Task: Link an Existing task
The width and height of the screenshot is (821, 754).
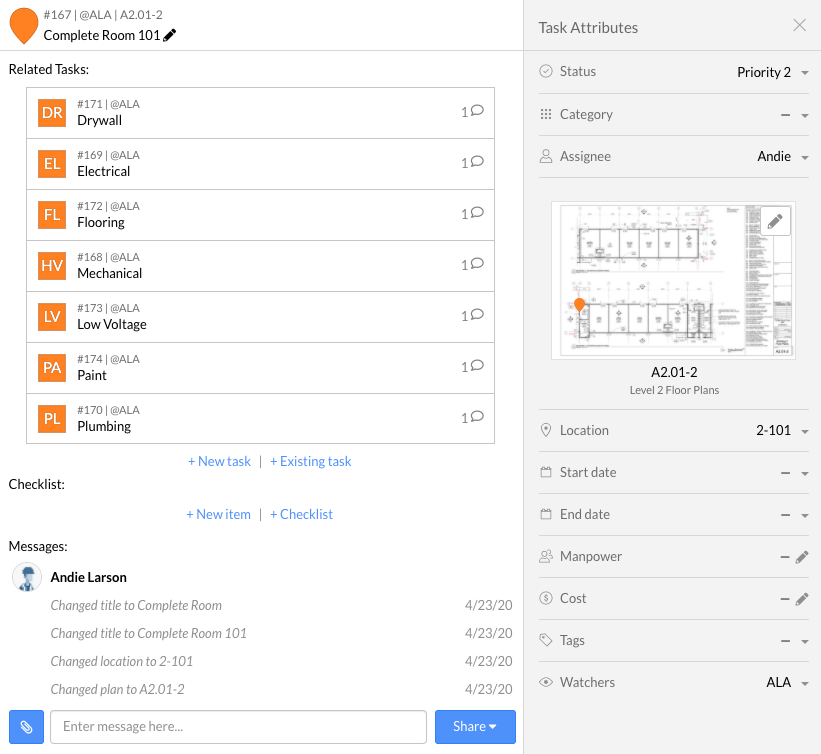Action: pos(310,461)
